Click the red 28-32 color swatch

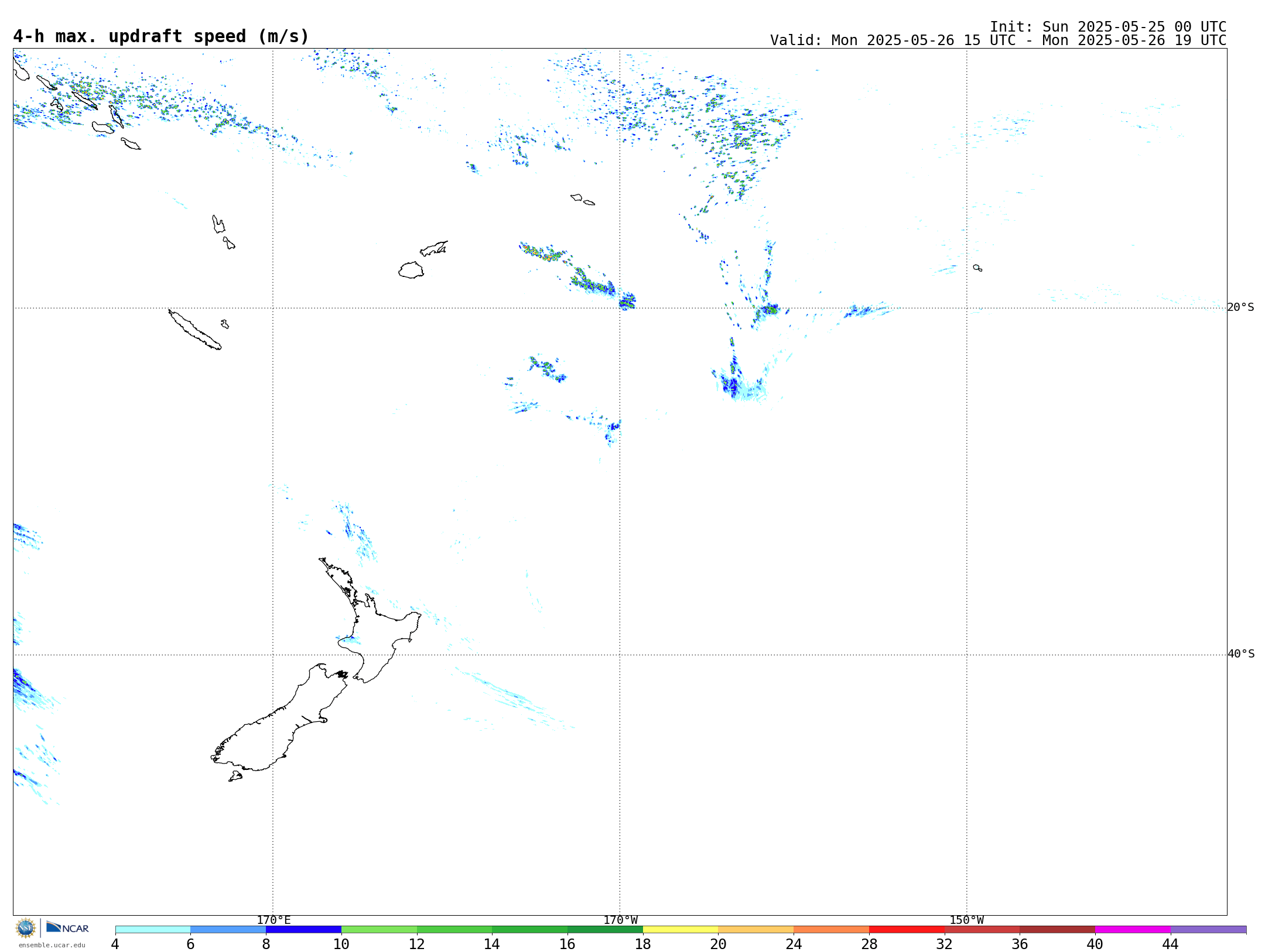907,930
